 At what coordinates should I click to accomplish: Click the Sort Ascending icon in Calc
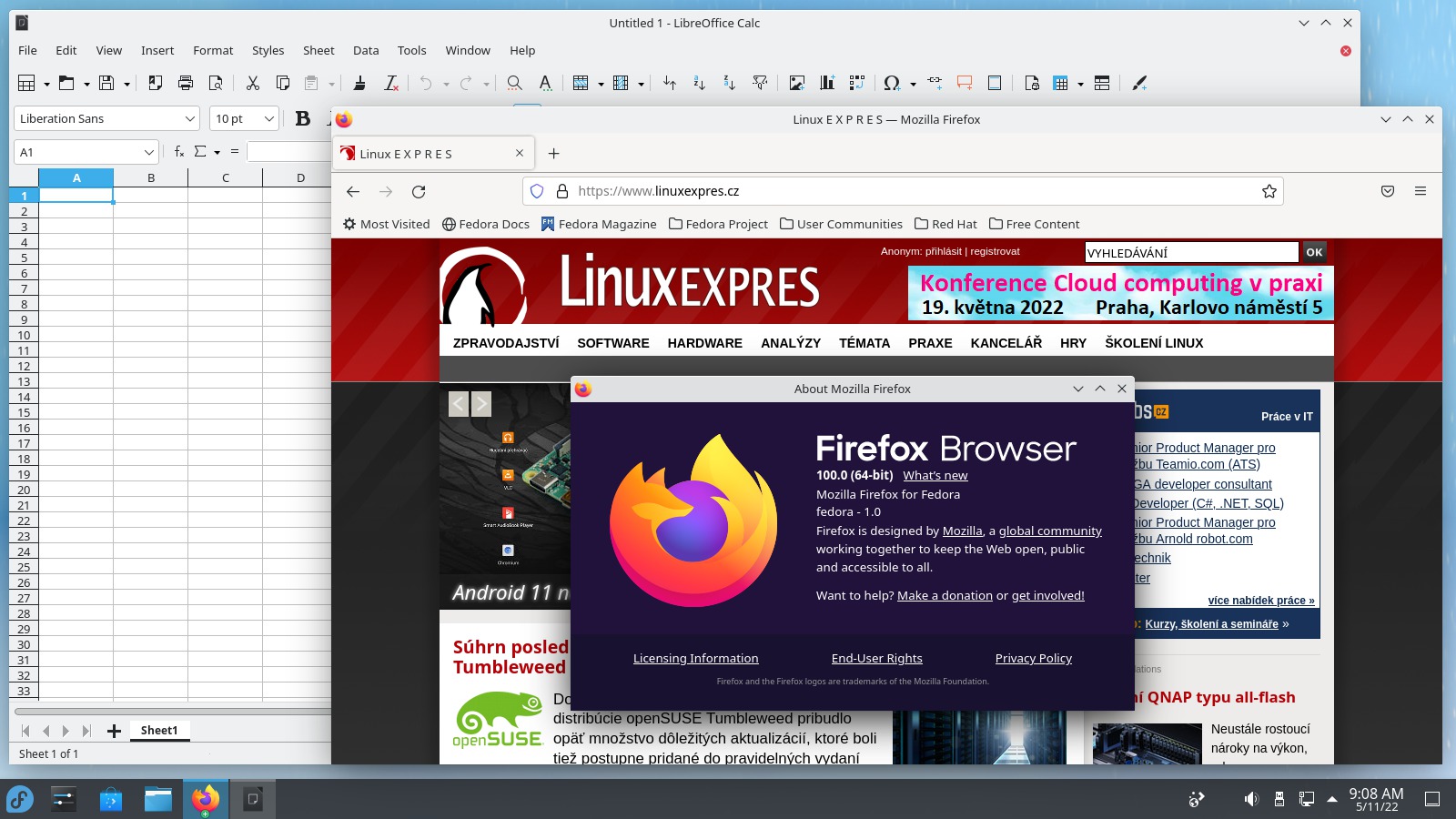(699, 83)
